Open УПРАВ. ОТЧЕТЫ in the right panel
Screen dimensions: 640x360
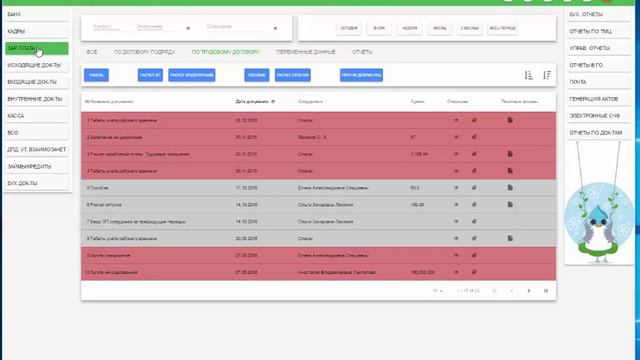click(599, 49)
